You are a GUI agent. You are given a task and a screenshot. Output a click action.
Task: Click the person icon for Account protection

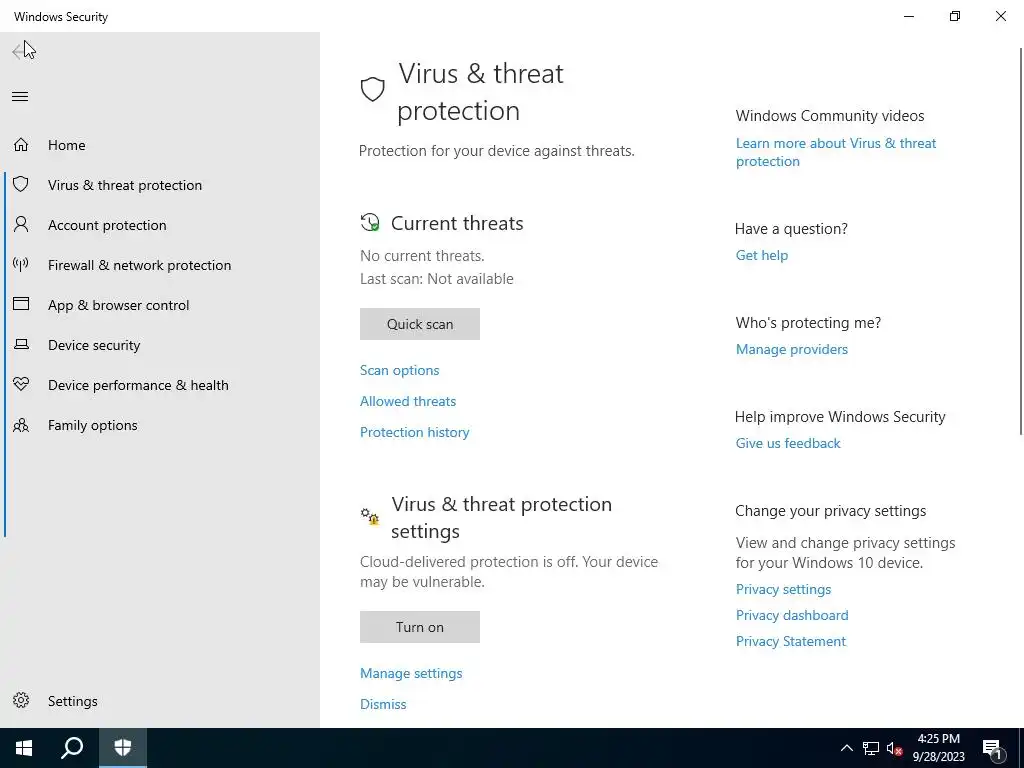coord(21,225)
